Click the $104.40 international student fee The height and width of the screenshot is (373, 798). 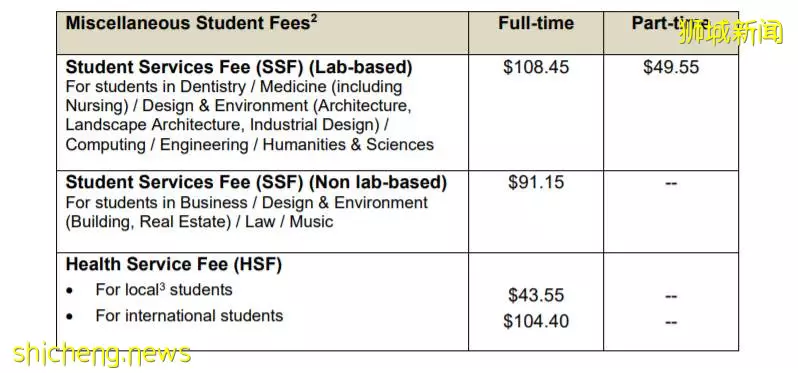click(x=536, y=322)
